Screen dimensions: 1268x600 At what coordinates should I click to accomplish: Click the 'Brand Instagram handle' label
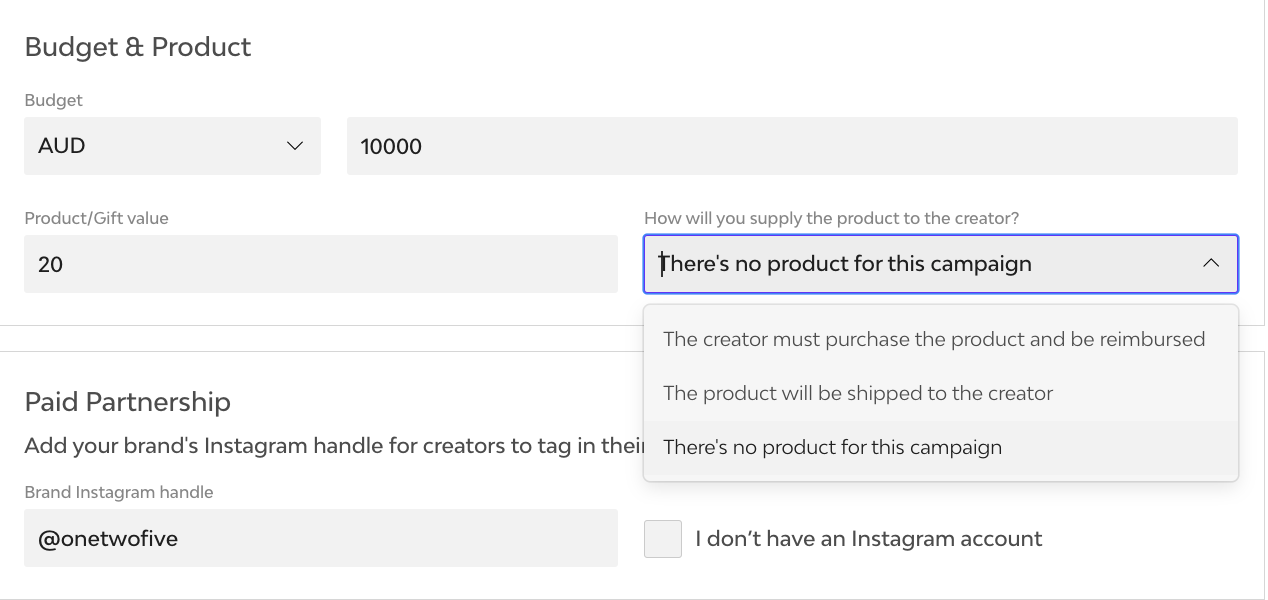click(x=118, y=492)
